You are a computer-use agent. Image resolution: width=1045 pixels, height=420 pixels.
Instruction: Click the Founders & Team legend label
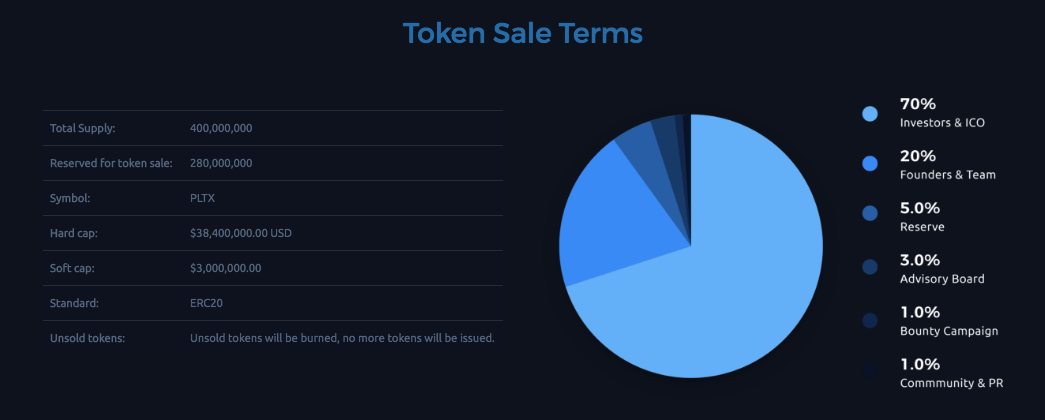[x=948, y=175]
